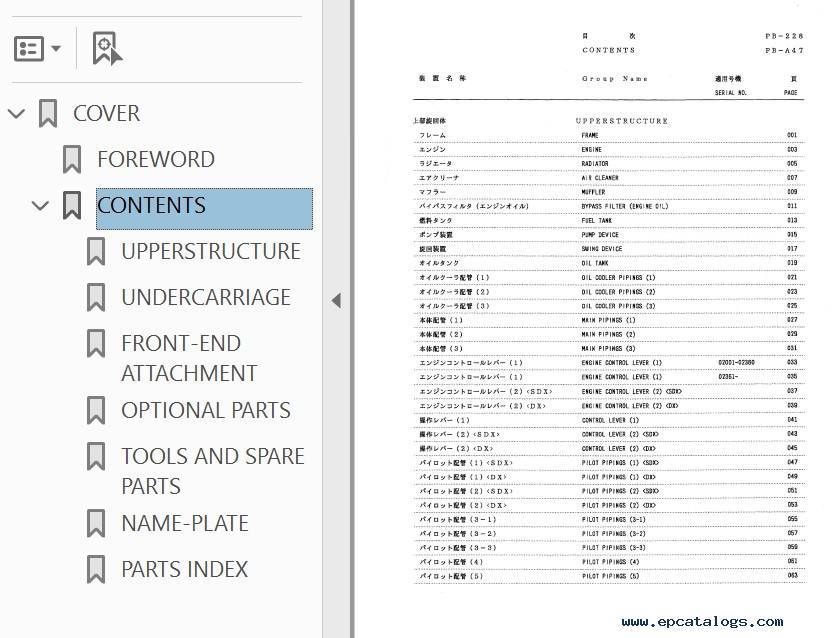This screenshot has width=834, height=638.
Task: Jump to the NAME-PLATE bookmark
Action: (x=185, y=523)
